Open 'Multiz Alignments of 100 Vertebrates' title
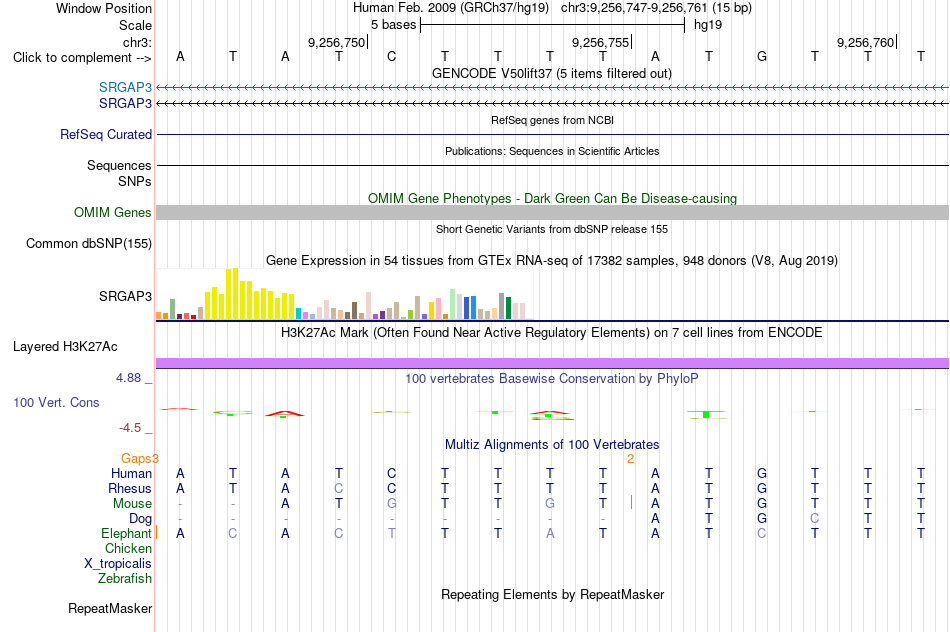The height and width of the screenshot is (632, 950). click(552, 444)
